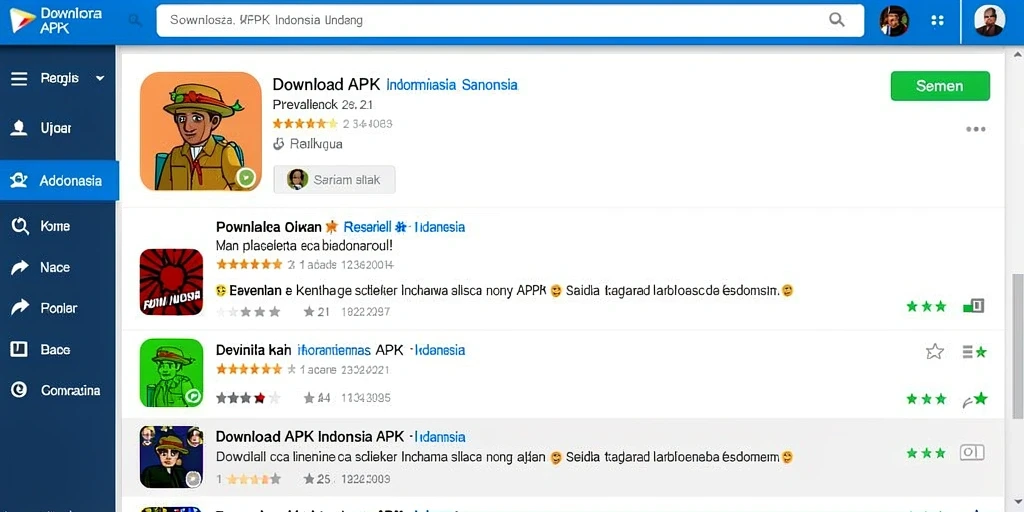Focus the search input field
Viewport: 1024px width, 512px height.
coord(510,20)
